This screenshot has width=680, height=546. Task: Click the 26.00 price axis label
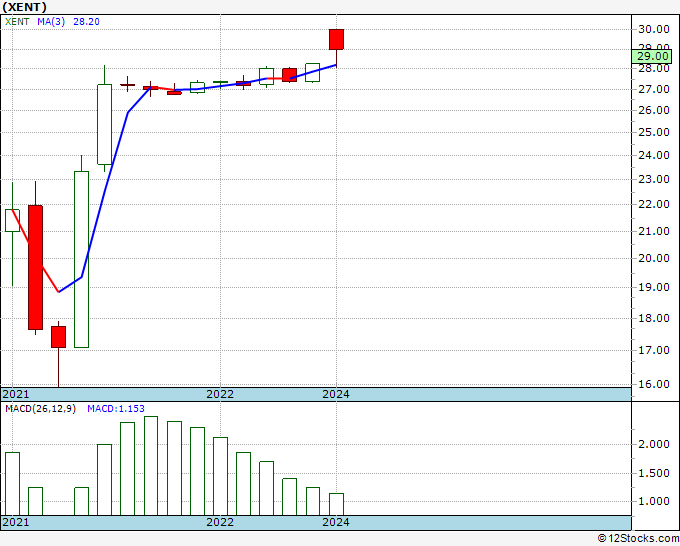click(654, 110)
